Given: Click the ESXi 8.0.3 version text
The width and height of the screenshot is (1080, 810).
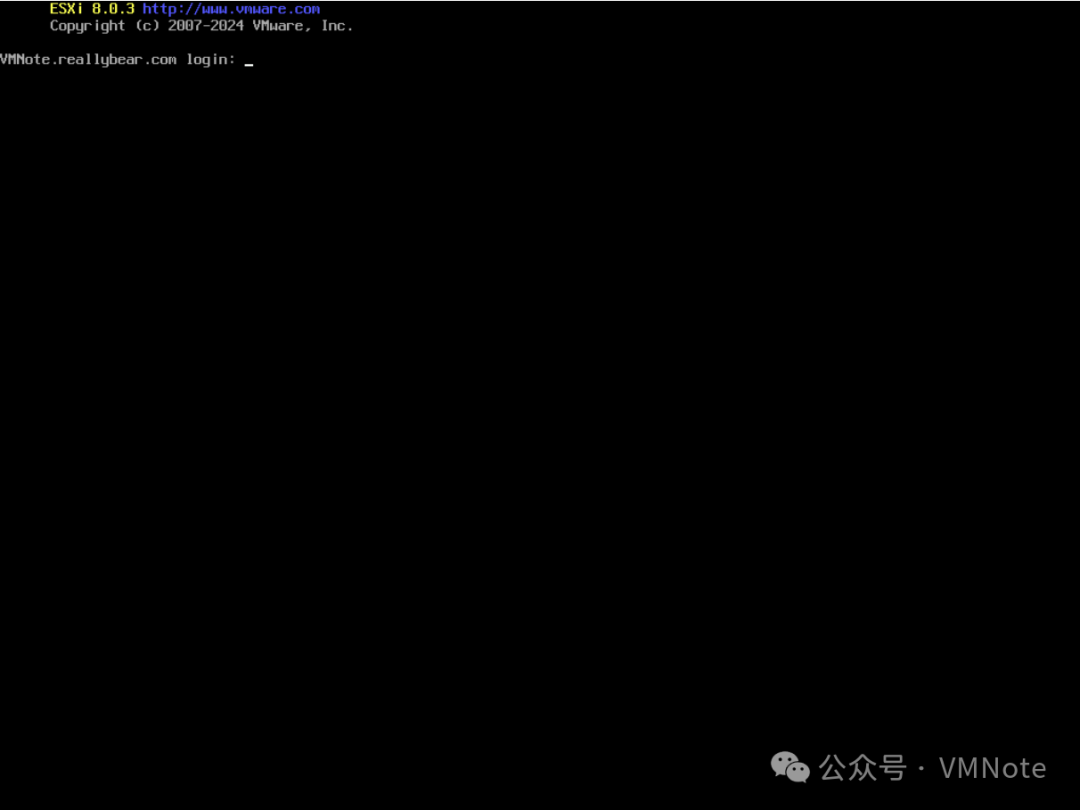Looking at the screenshot, I should tap(92, 9).
